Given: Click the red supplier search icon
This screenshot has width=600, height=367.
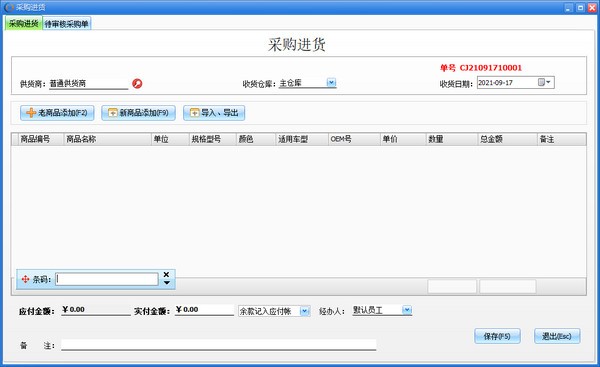Looking at the screenshot, I should click(x=137, y=83).
